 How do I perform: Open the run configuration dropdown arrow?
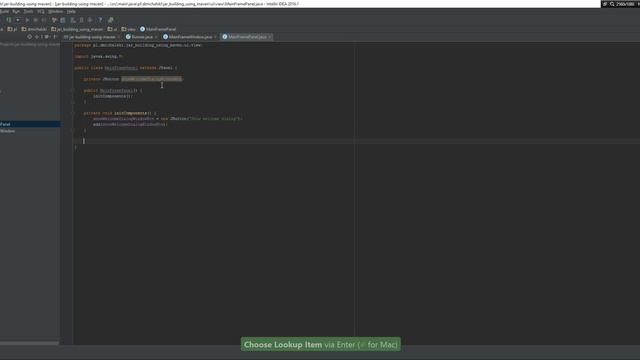click(x=18, y=20)
